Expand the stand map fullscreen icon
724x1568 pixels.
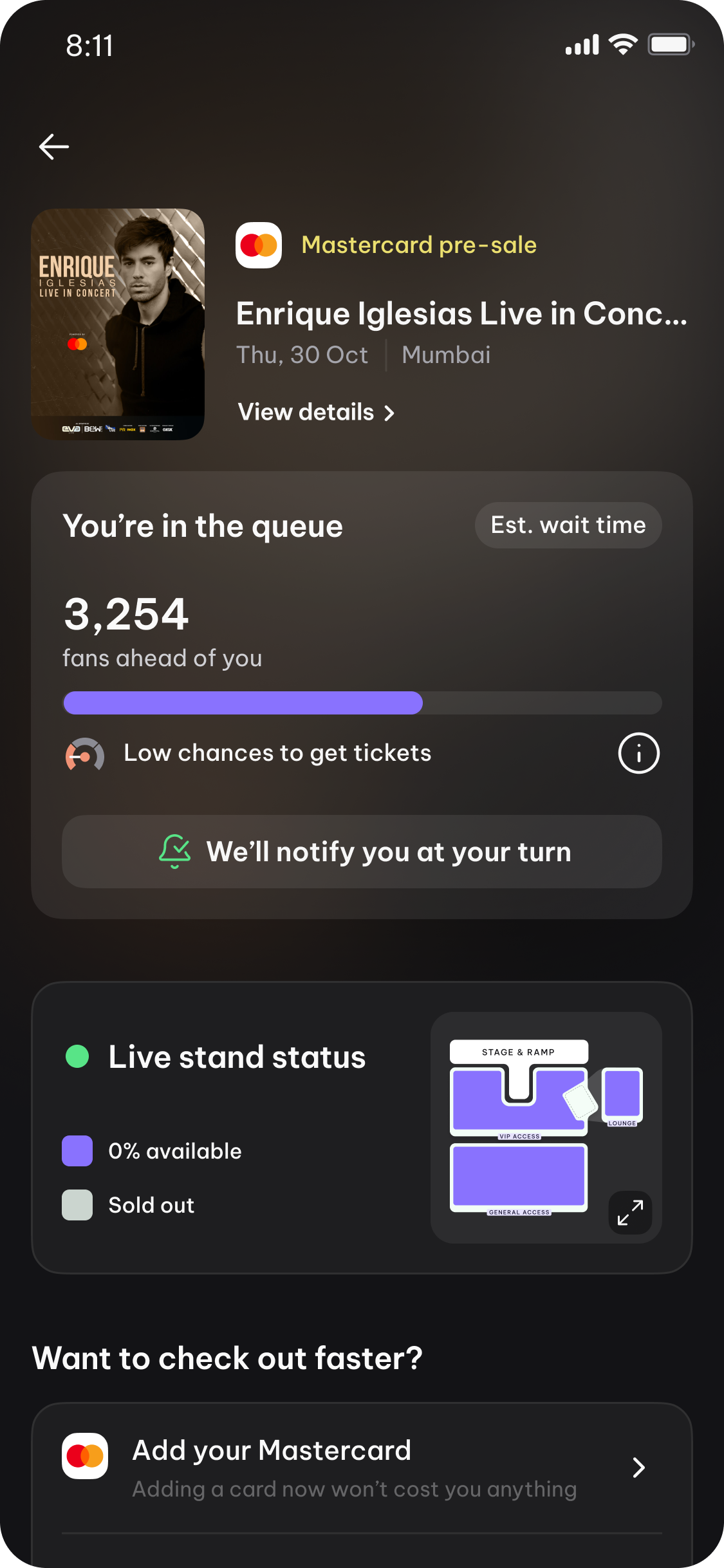630,1213
